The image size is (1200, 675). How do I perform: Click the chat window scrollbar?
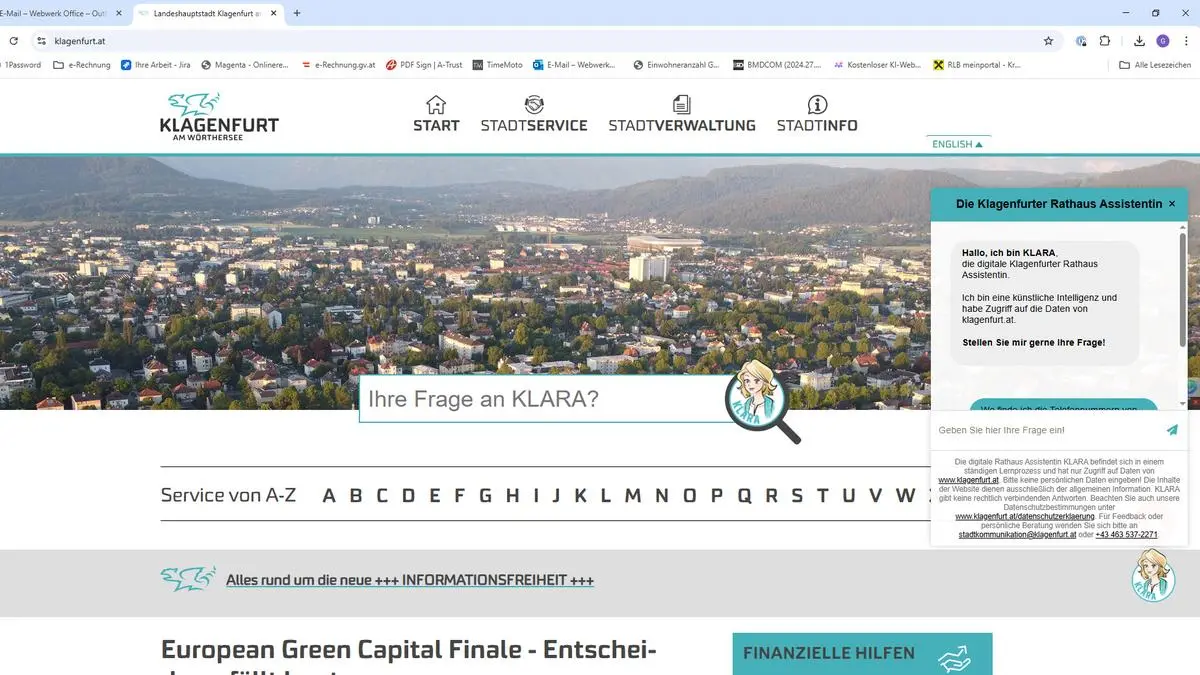pos(1183,290)
